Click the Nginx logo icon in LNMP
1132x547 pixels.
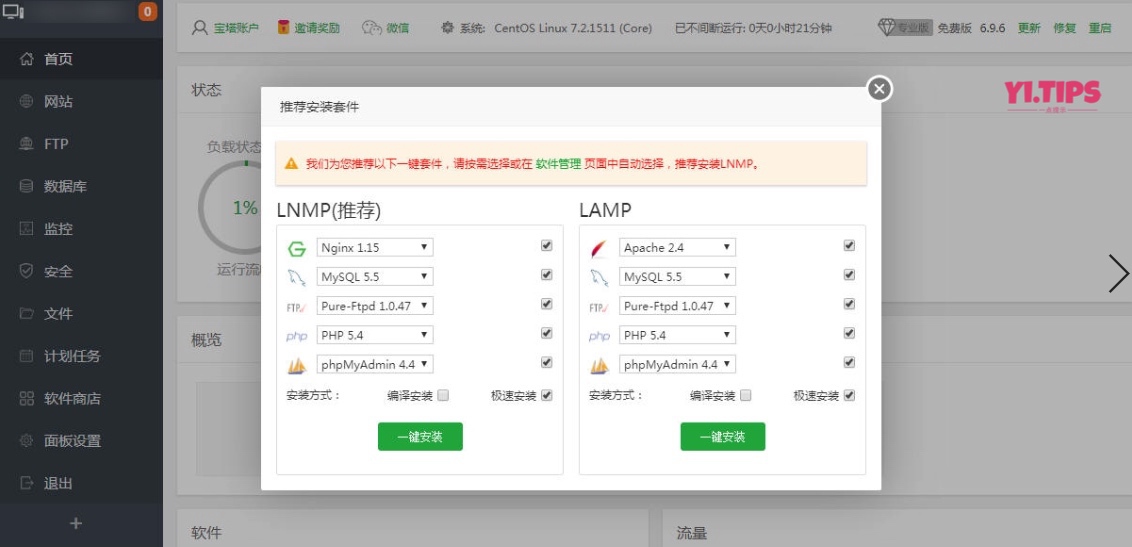tap(297, 249)
